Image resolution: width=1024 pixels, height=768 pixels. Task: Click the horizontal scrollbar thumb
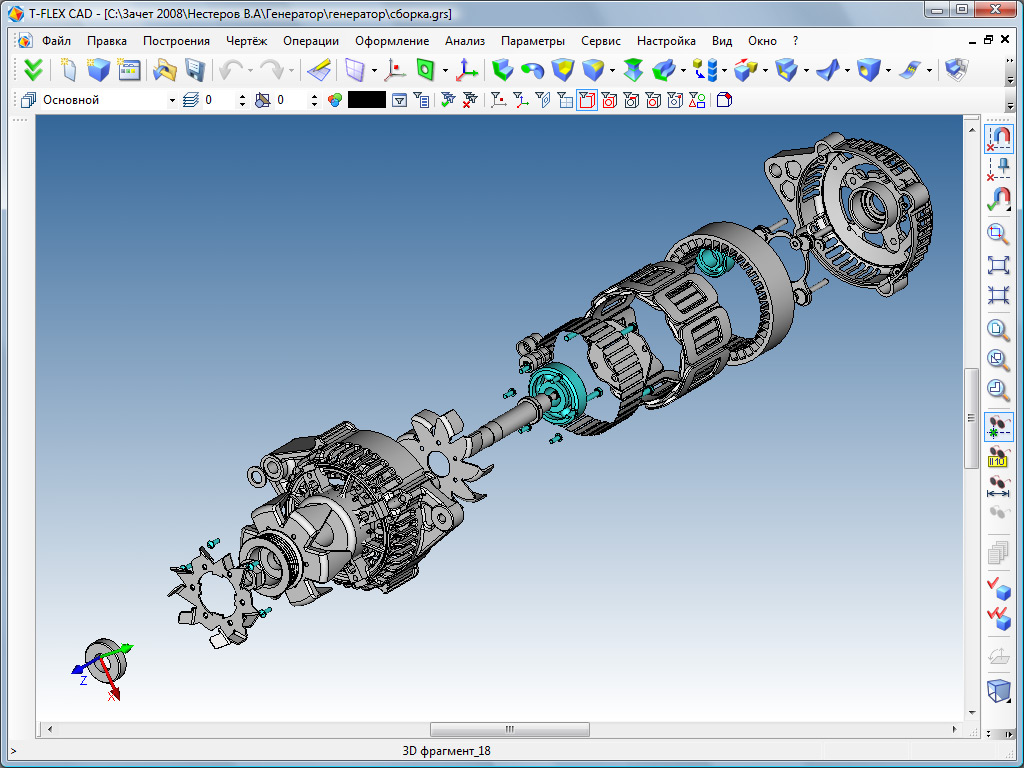tap(509, 729)
